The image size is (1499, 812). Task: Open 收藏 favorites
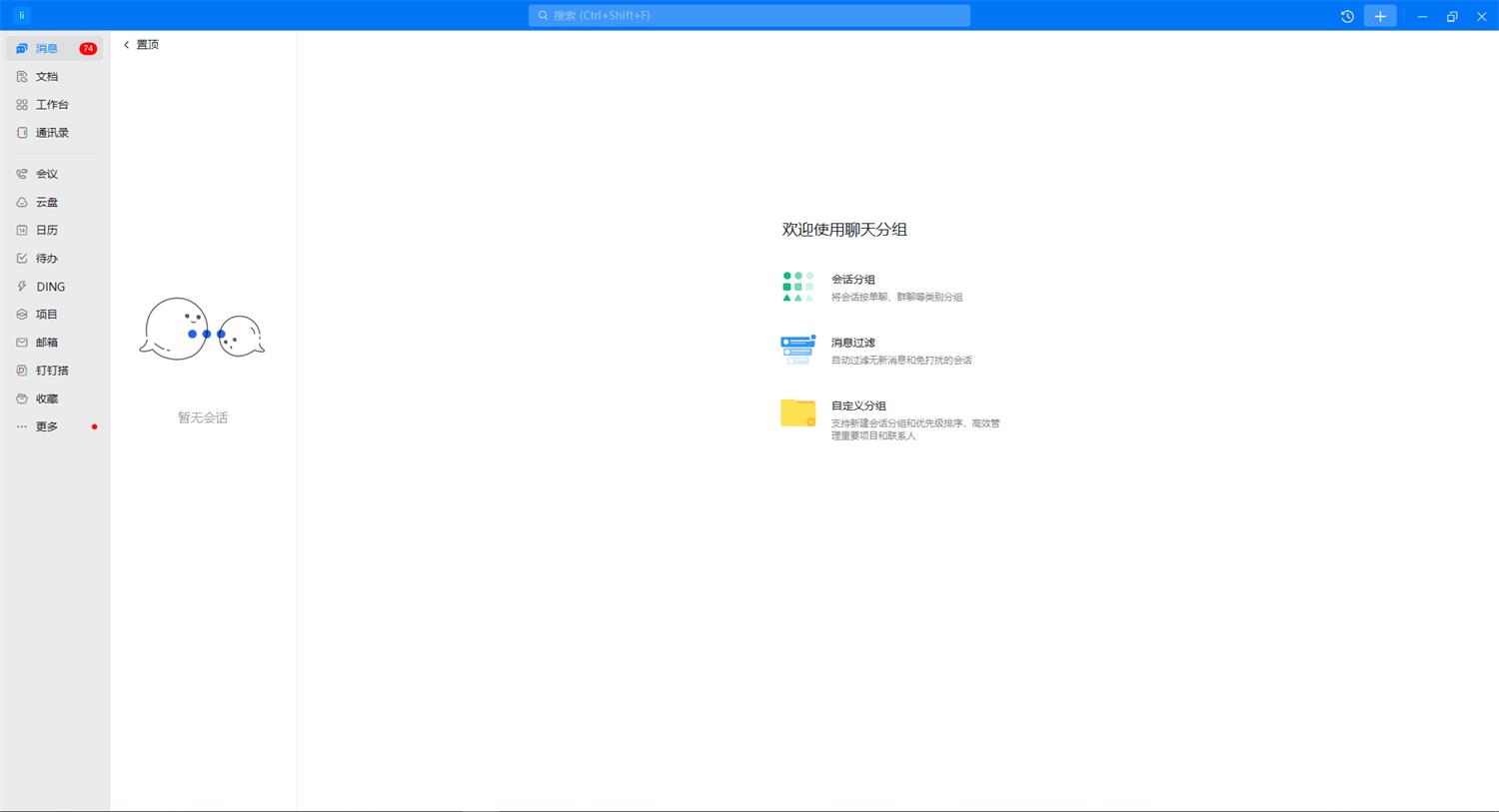pos(47,399)
